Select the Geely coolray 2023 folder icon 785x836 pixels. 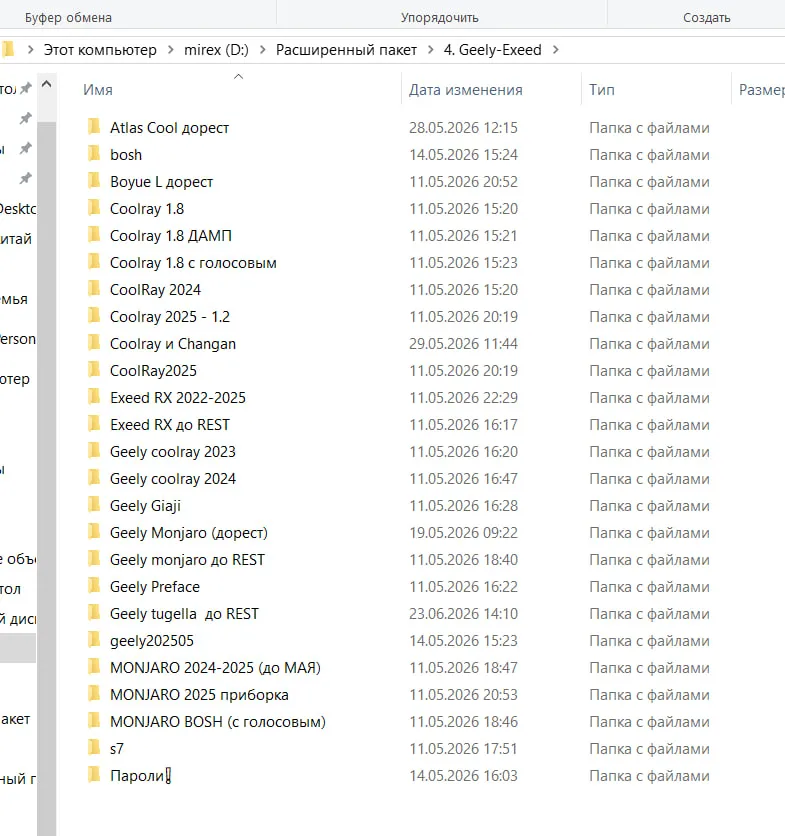(94, 451)
